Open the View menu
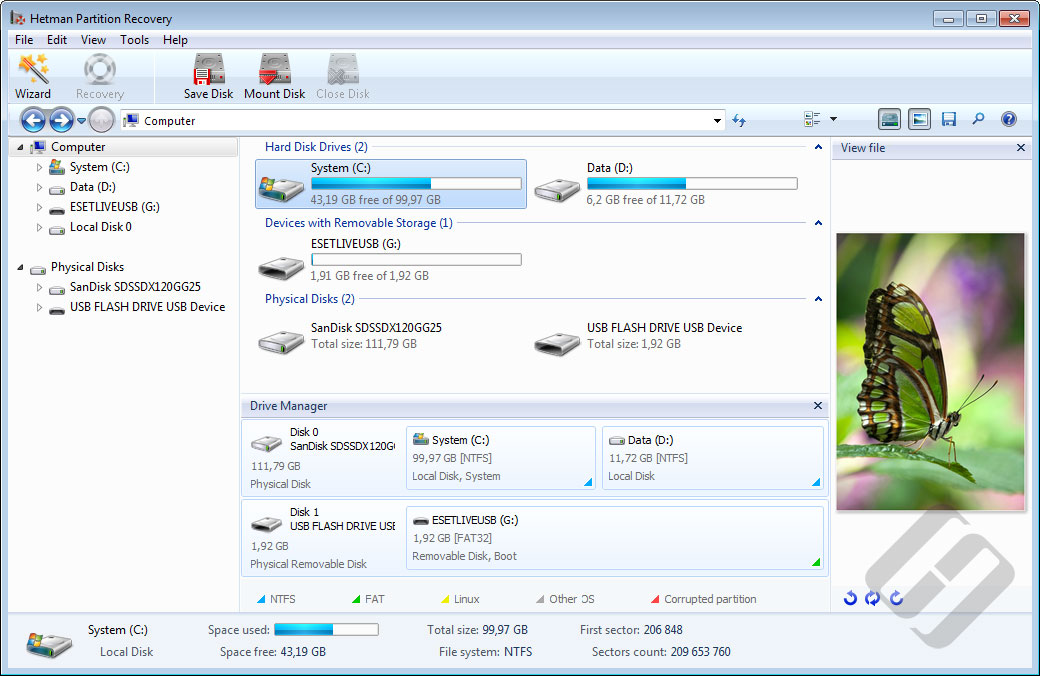Screen dimensions: 1040x676 coord(93,40)
